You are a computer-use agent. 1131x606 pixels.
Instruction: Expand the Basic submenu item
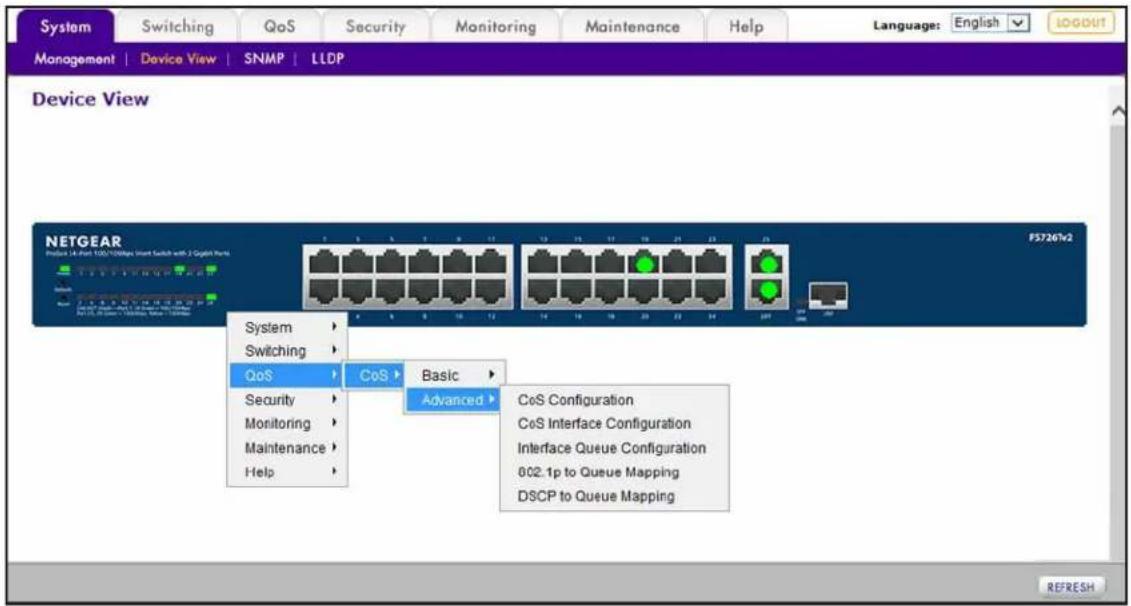pos(454,375)
